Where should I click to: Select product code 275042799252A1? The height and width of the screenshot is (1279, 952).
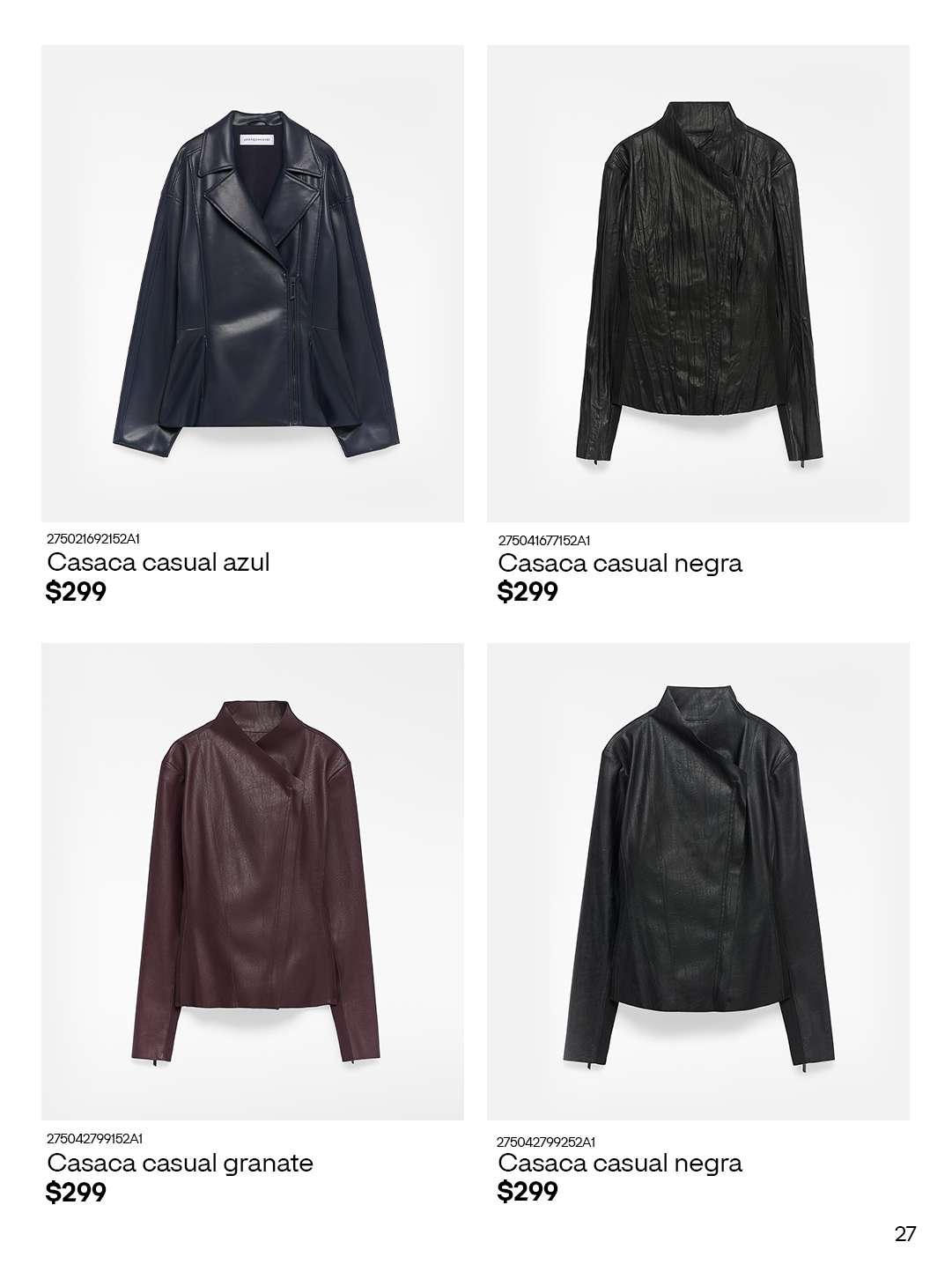[546, 1141]
